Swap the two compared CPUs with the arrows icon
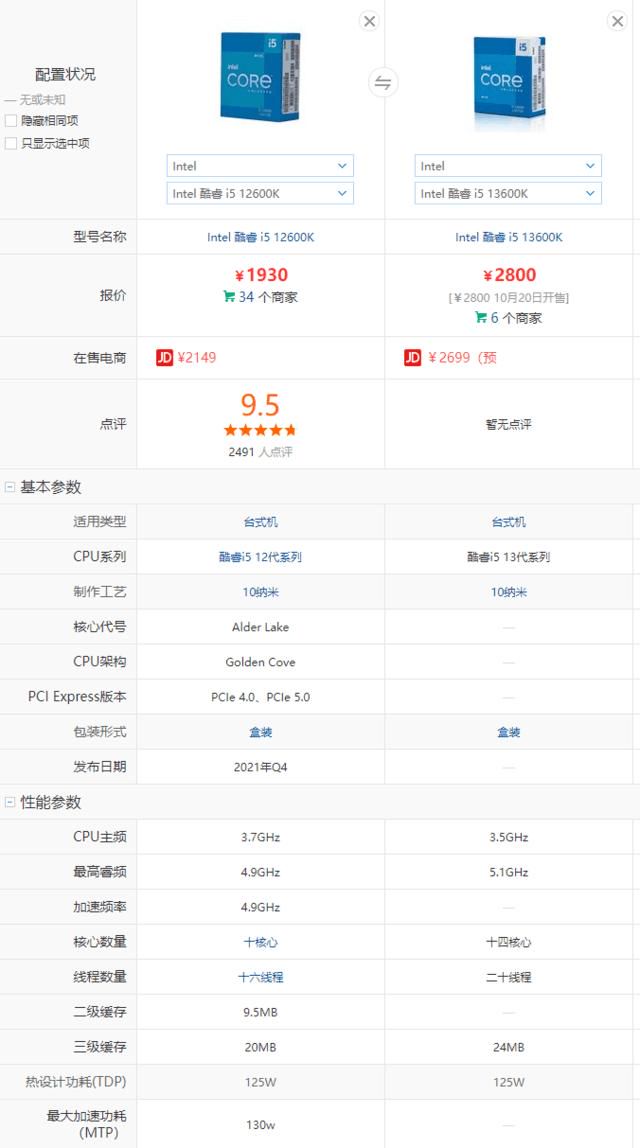Viewport: 640px width, 1148px height. tap(383, 82)
